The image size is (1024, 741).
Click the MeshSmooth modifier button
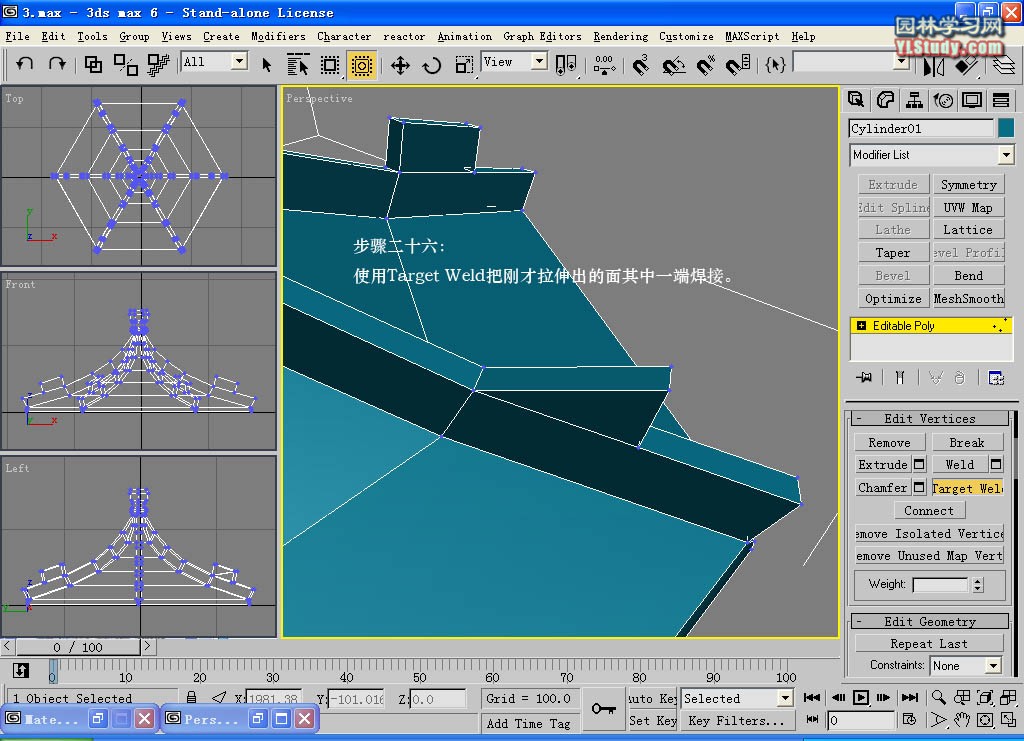click(968, 299)
